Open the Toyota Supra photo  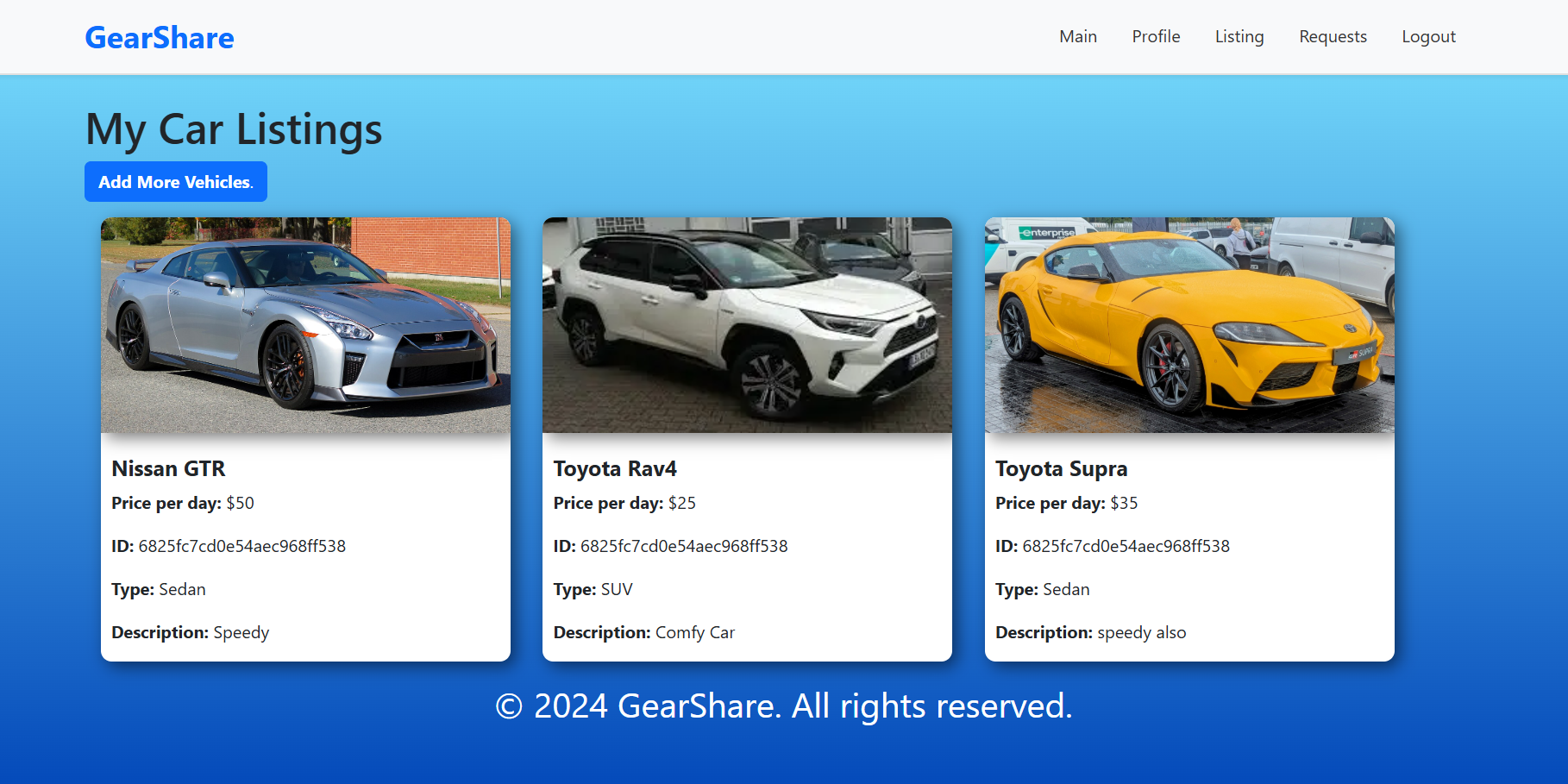pyautogui.click(x=1189, y=325)
